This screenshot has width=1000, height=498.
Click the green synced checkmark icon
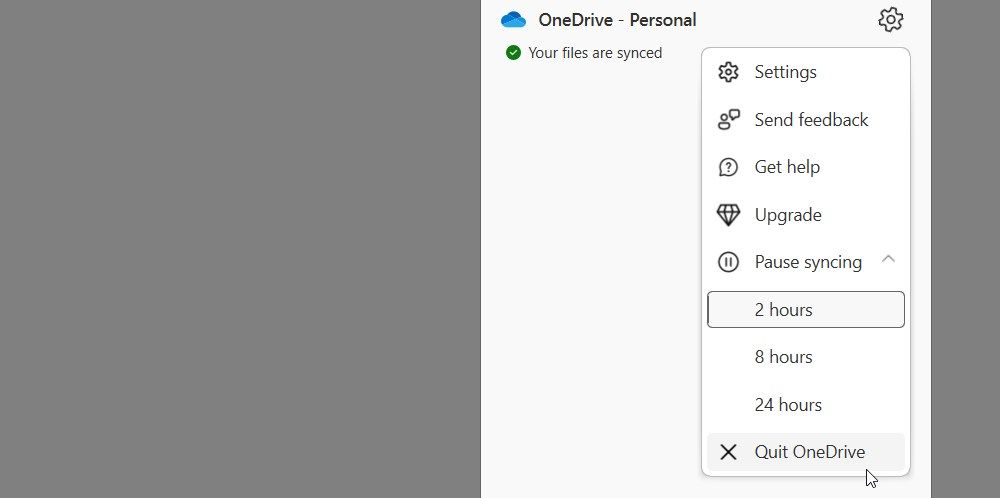coord(513,53)
